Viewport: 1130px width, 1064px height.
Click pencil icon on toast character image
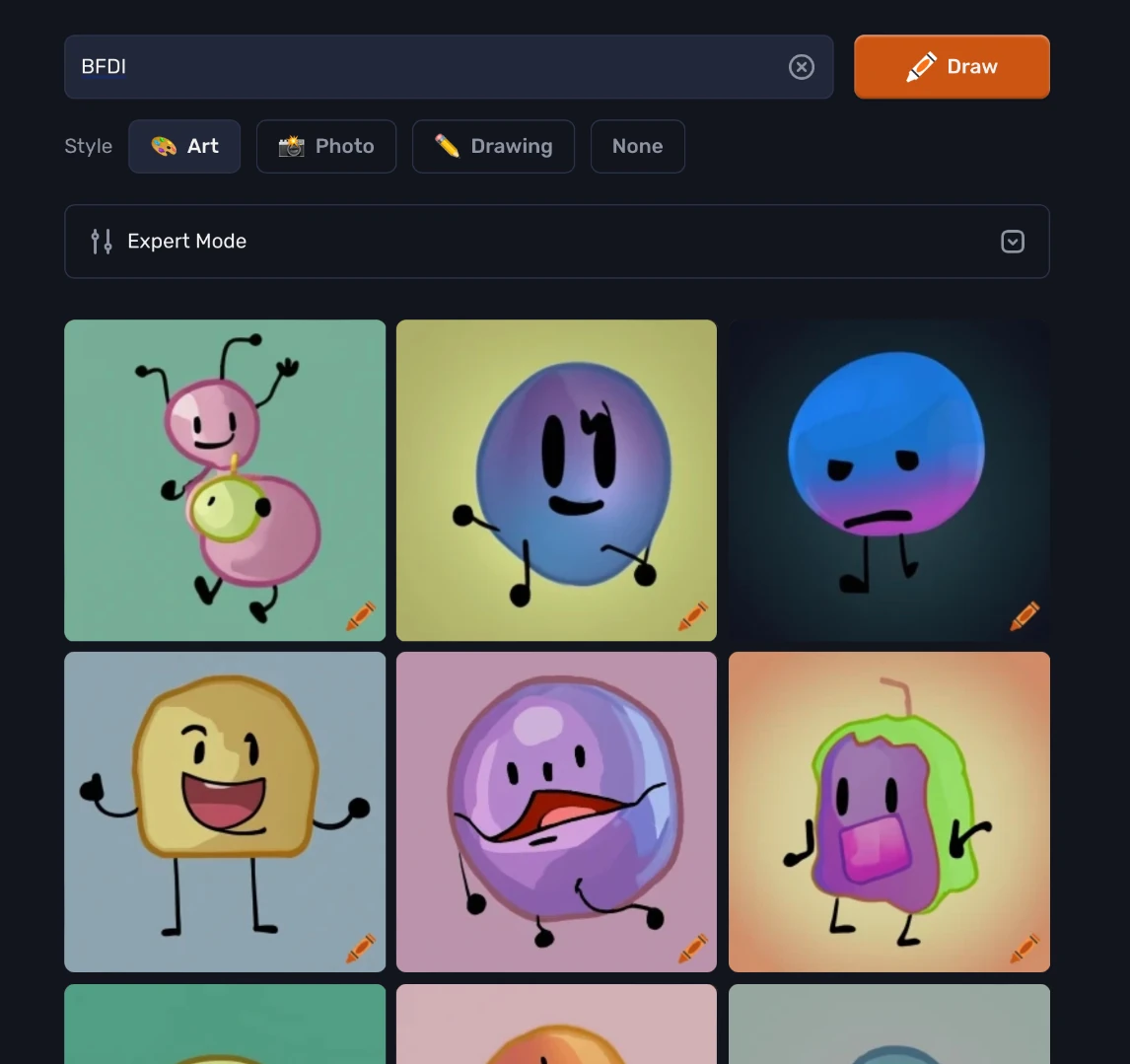[x=360, y=948]
